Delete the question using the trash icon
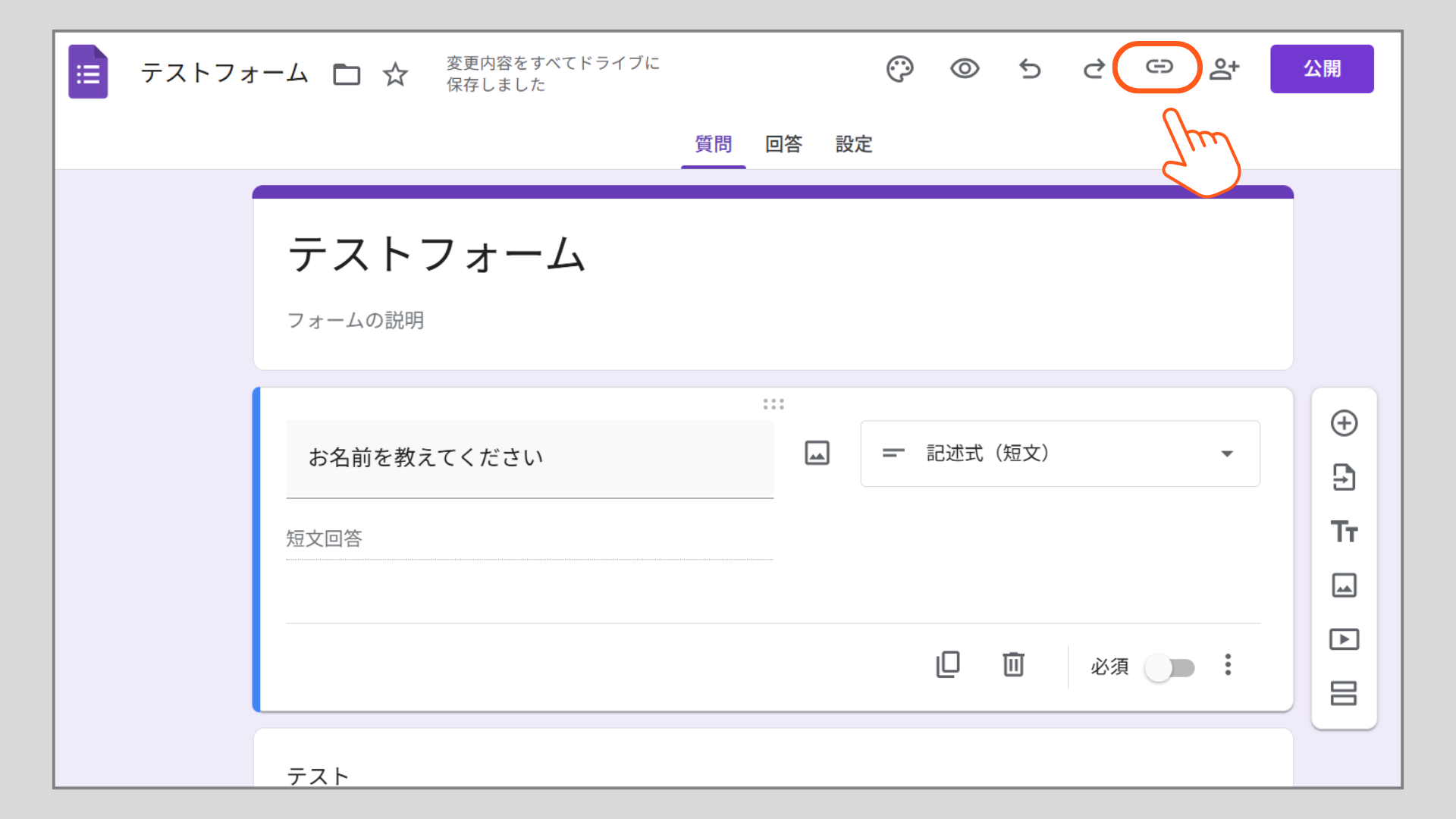This screenshot has width=1456, height=819. (1012, 665)
